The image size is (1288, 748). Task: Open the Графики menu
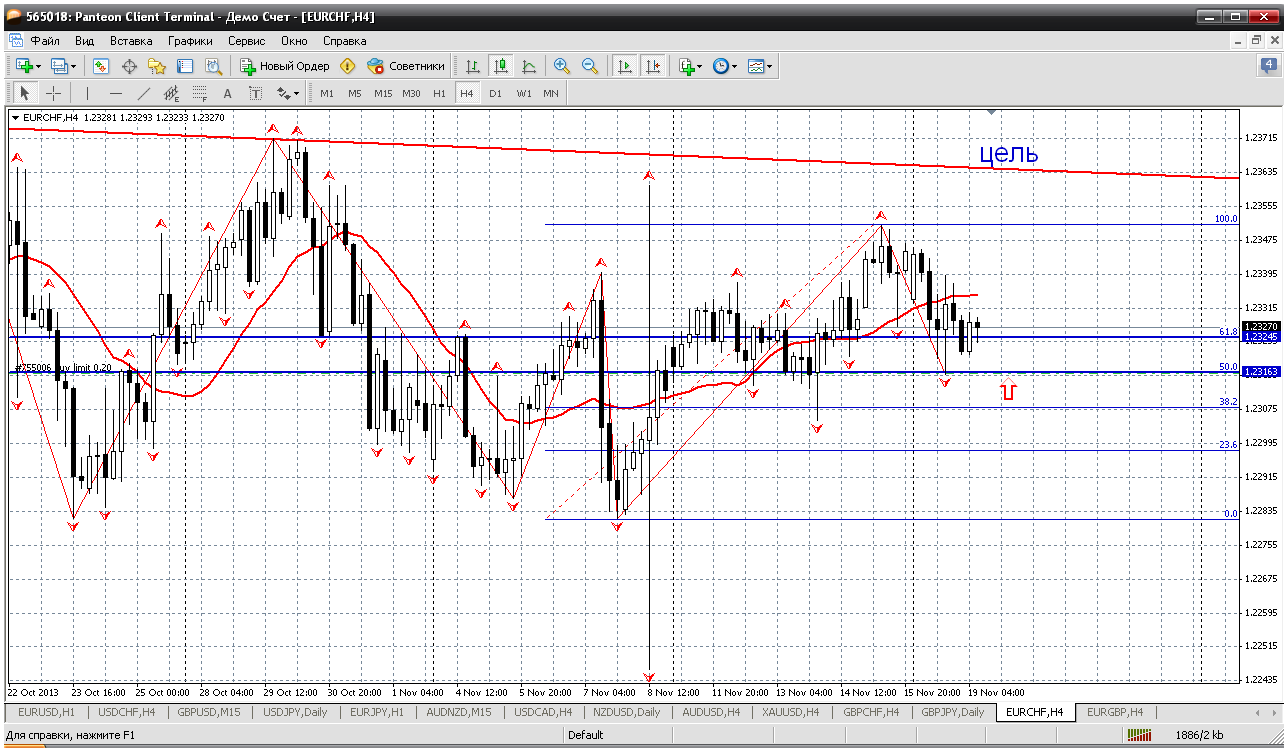pos(190,41)
